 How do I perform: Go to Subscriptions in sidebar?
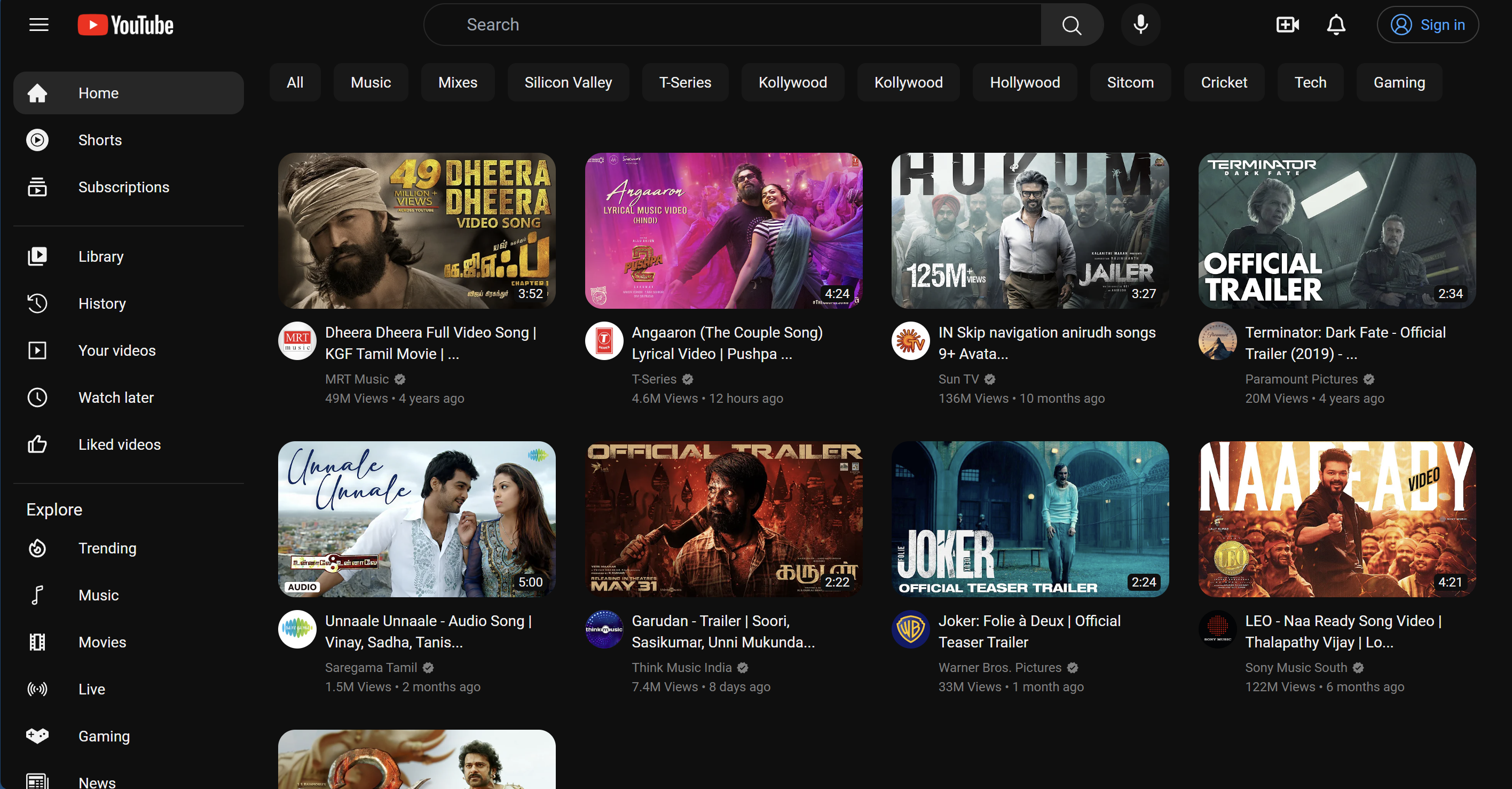(x=129, y=187)
